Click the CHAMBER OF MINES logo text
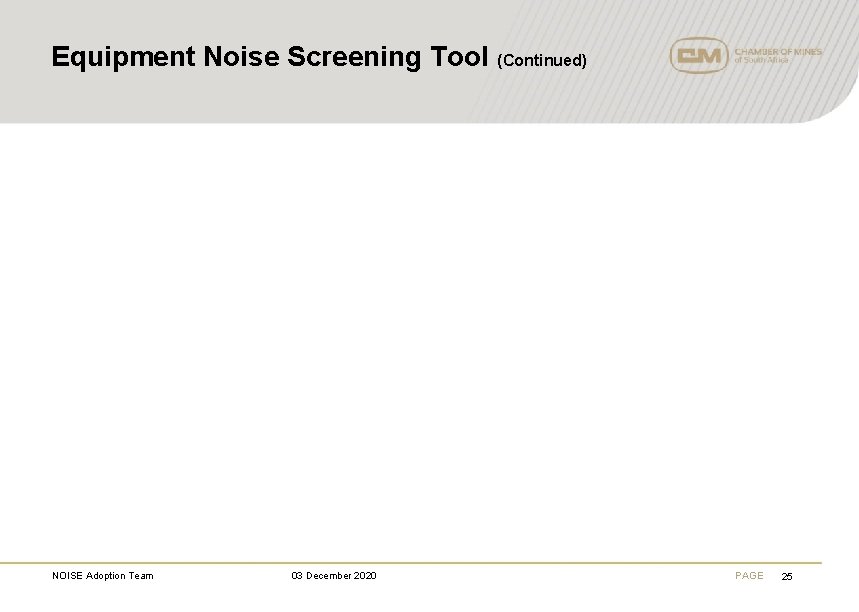 pos(777,51)
